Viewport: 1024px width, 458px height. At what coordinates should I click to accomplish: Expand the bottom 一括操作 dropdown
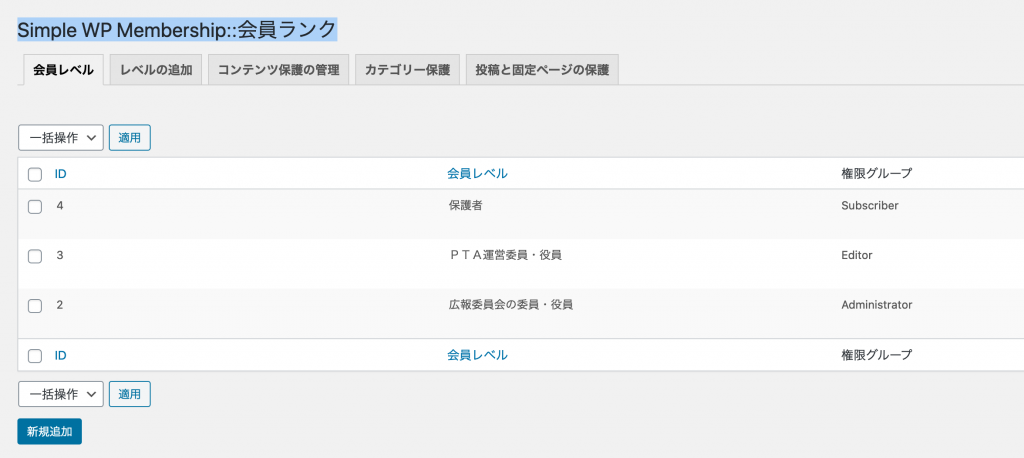point(61,394)
